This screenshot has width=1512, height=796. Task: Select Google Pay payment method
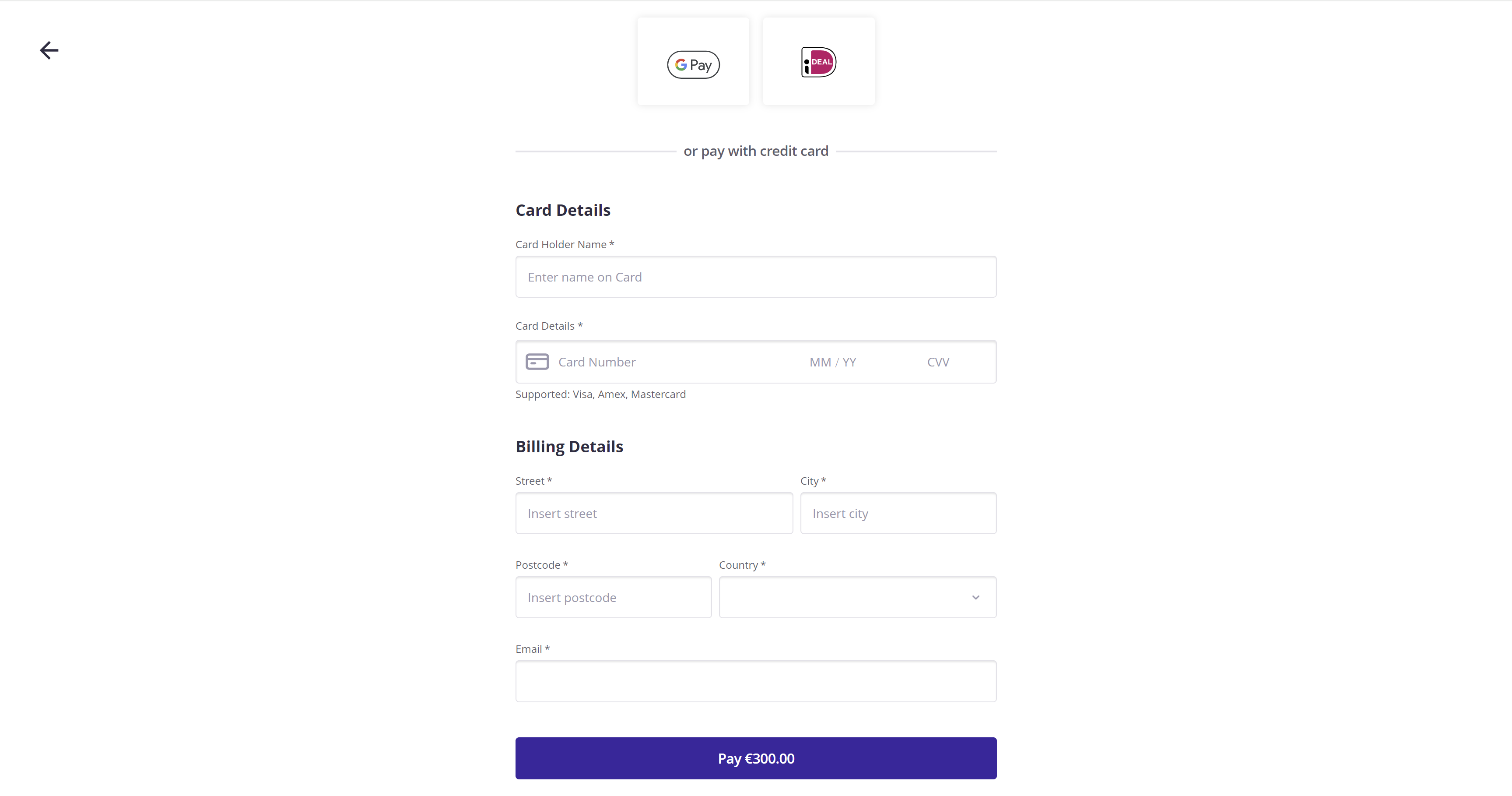tap(693, 61)
